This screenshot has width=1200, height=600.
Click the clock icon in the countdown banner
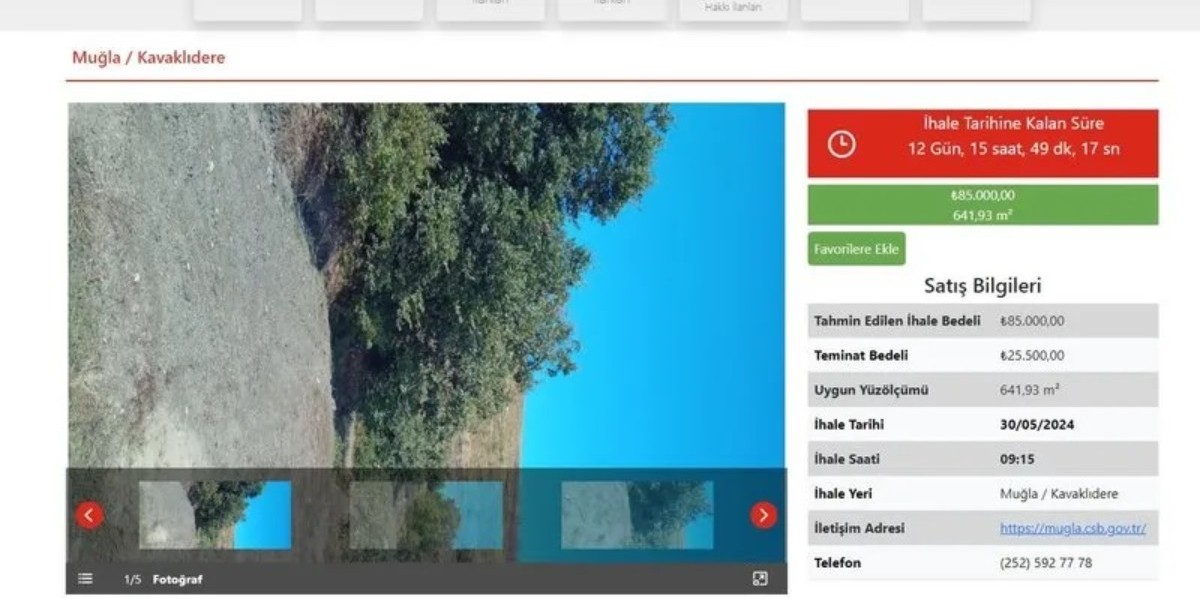click(842, 144)
